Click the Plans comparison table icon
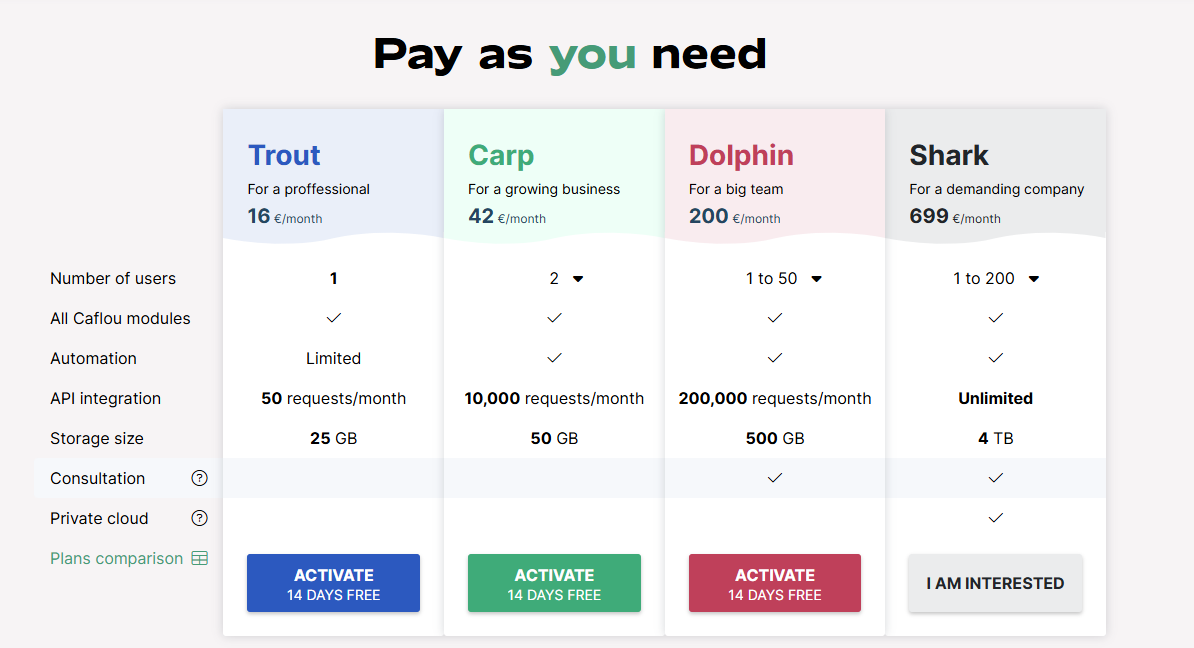Screen dimensions: 1194x648 point(200,558)
